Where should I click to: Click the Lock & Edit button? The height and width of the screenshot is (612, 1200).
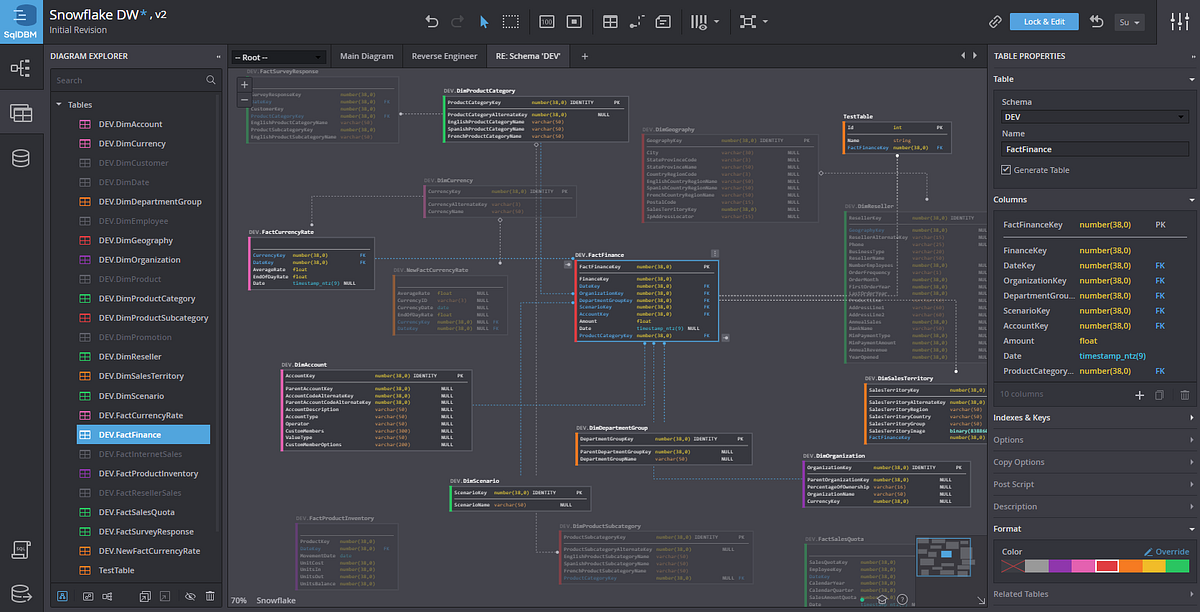[1044, 21]
